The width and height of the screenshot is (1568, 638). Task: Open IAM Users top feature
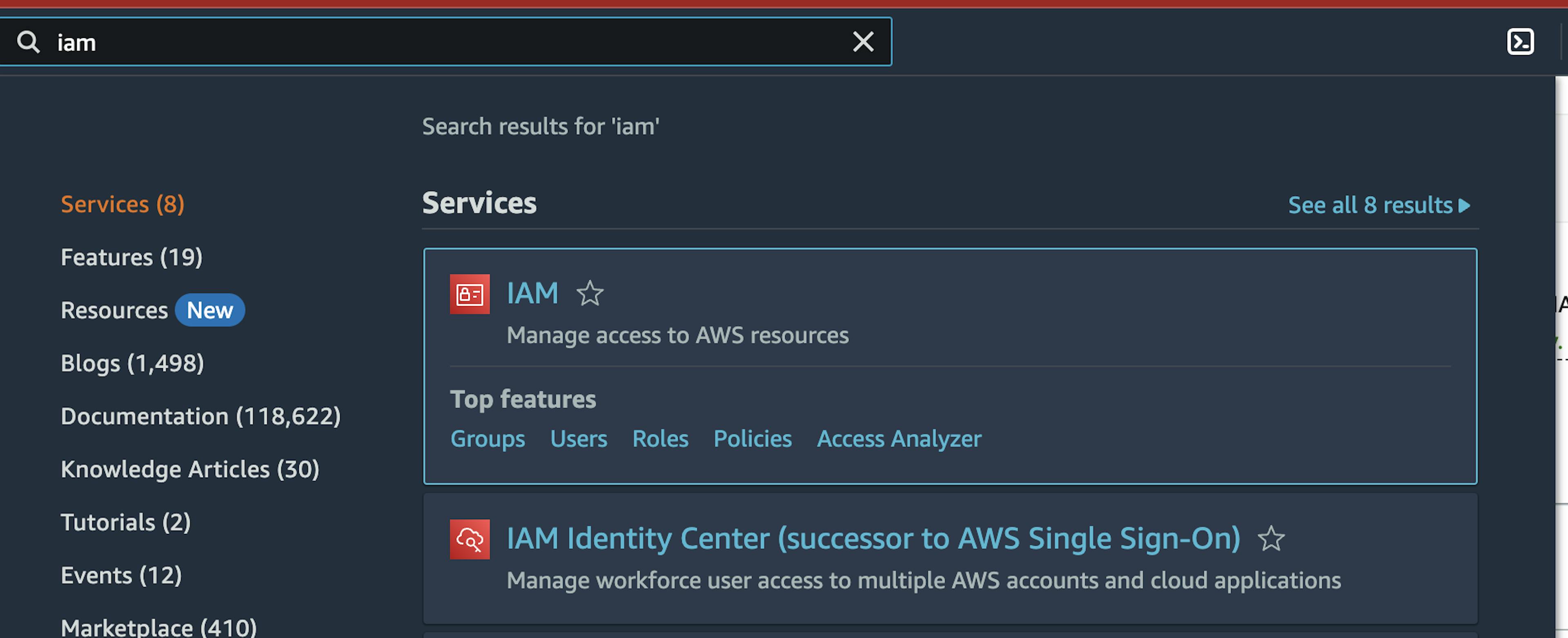click(x=580, y=438)
